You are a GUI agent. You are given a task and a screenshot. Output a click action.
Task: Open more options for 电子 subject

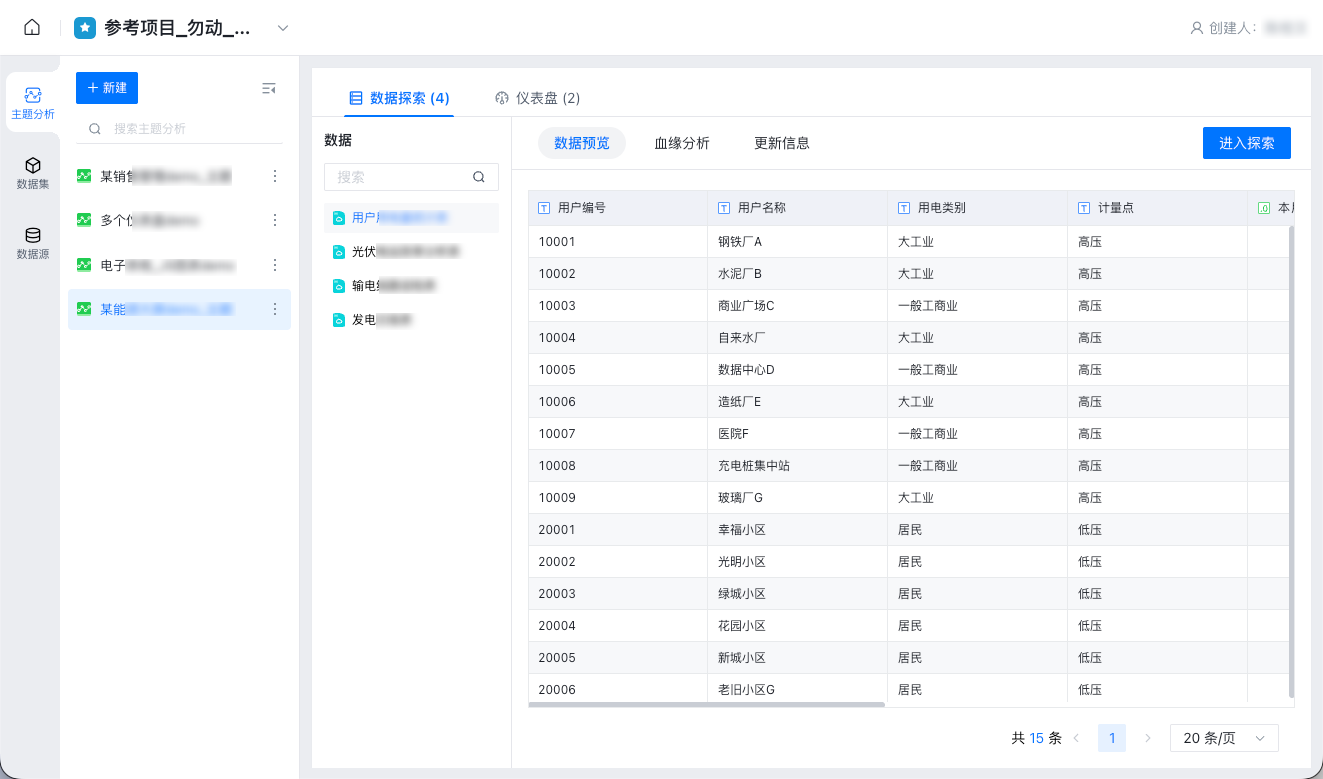click(x=275, y=265)
